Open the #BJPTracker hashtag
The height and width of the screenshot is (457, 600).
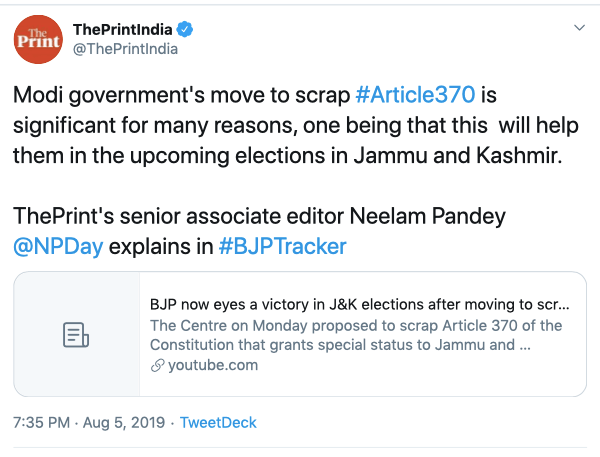(x=281, y=247)
